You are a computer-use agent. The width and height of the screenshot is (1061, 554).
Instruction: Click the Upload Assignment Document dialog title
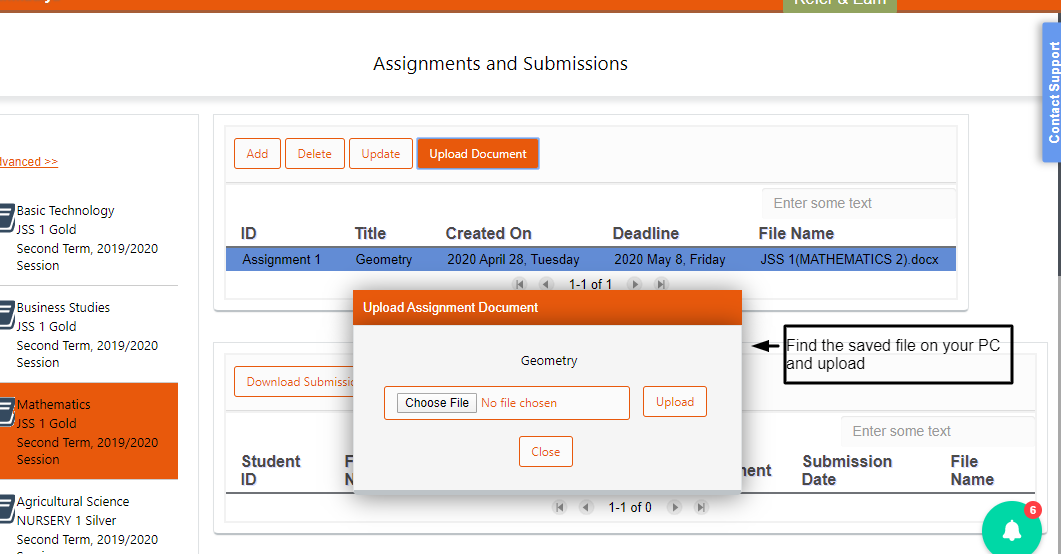pyautogui.click(x=450, y=308)
